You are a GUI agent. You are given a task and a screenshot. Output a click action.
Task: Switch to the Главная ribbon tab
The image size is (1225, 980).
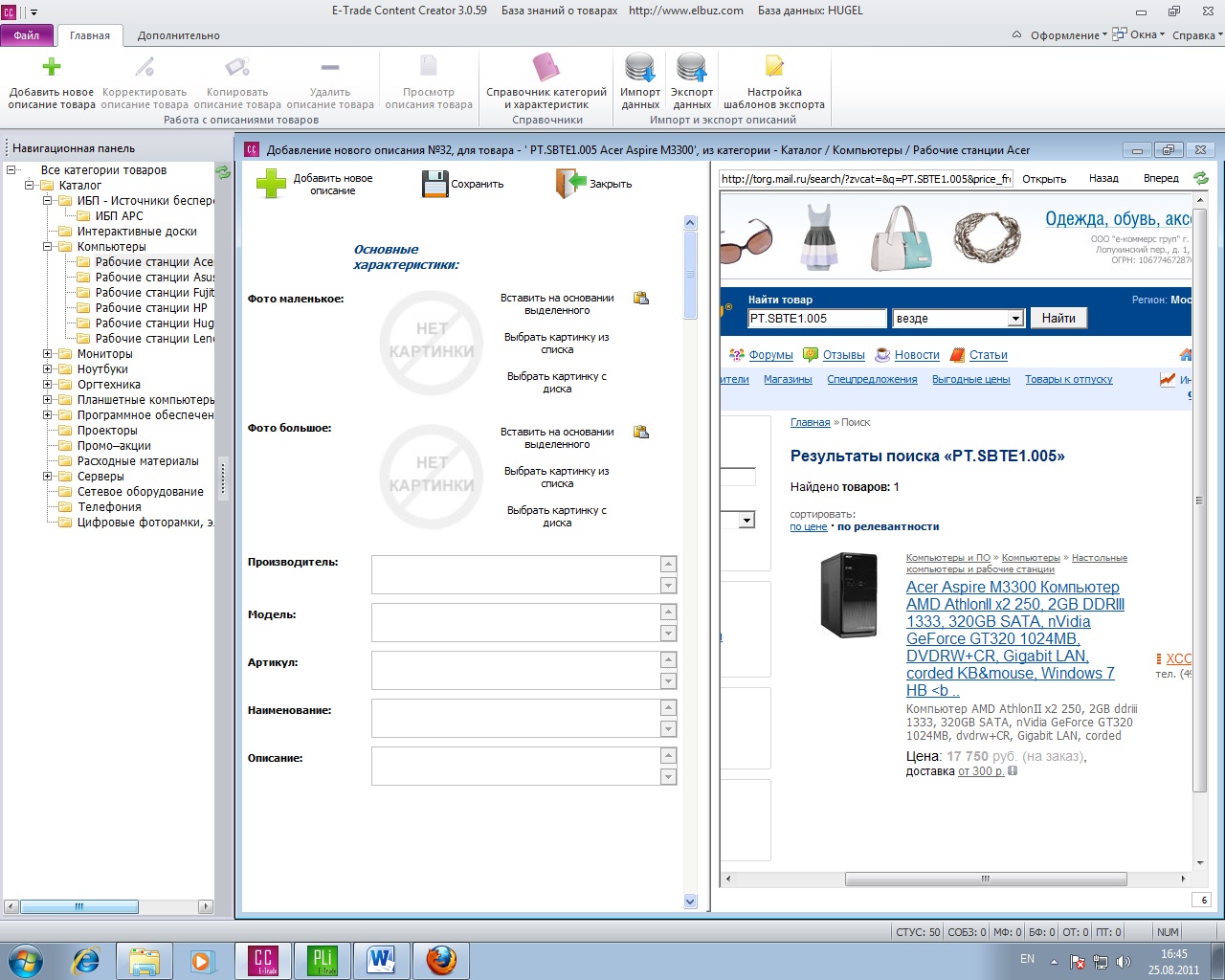[x=90, y=35]
